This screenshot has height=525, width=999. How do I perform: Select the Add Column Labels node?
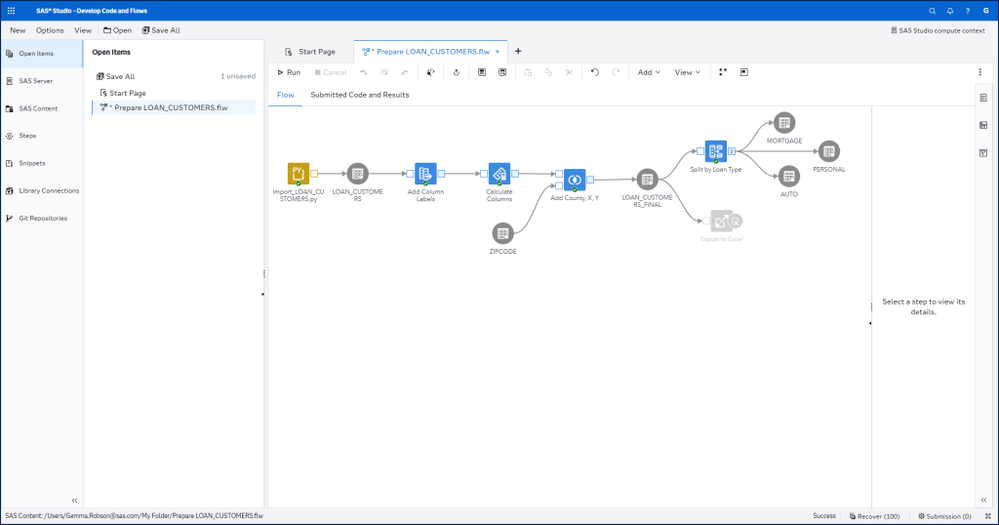(x=426, y=173)
